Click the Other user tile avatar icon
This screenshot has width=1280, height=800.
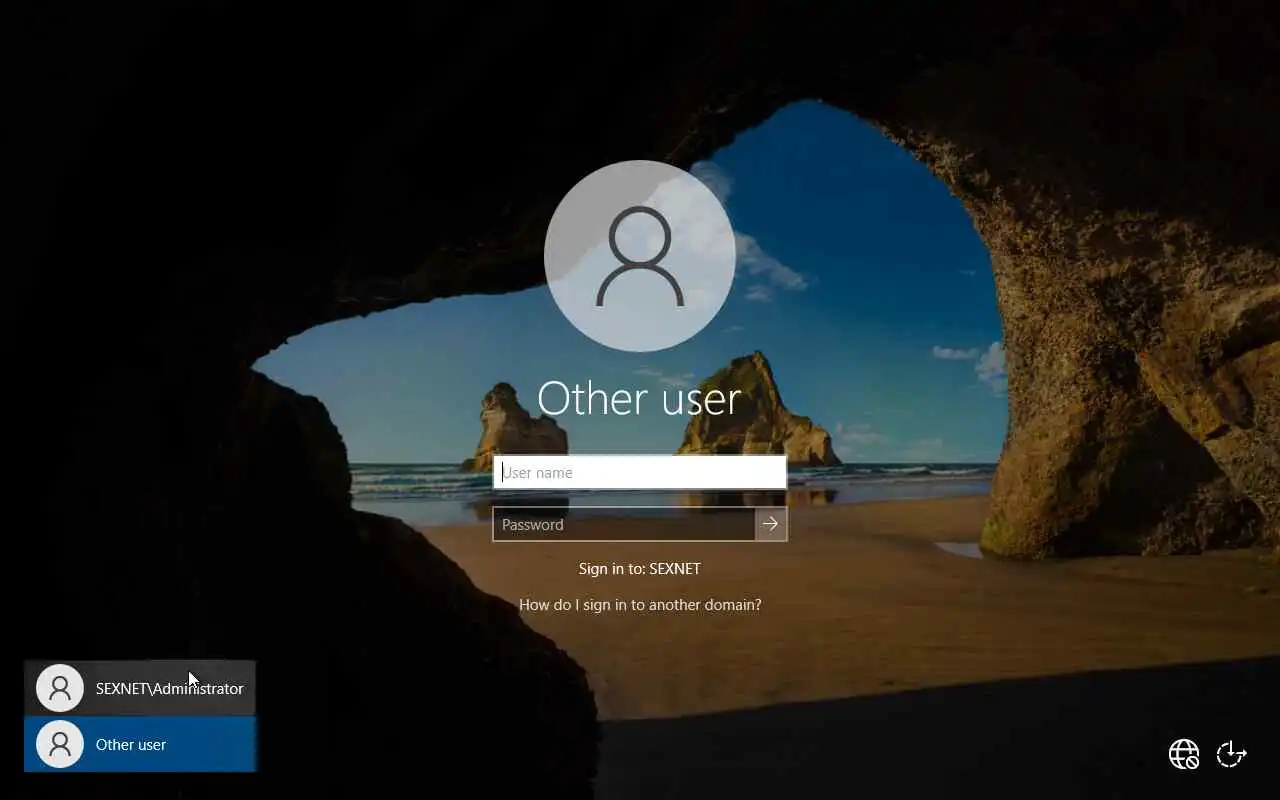click(x=60, y=744)
